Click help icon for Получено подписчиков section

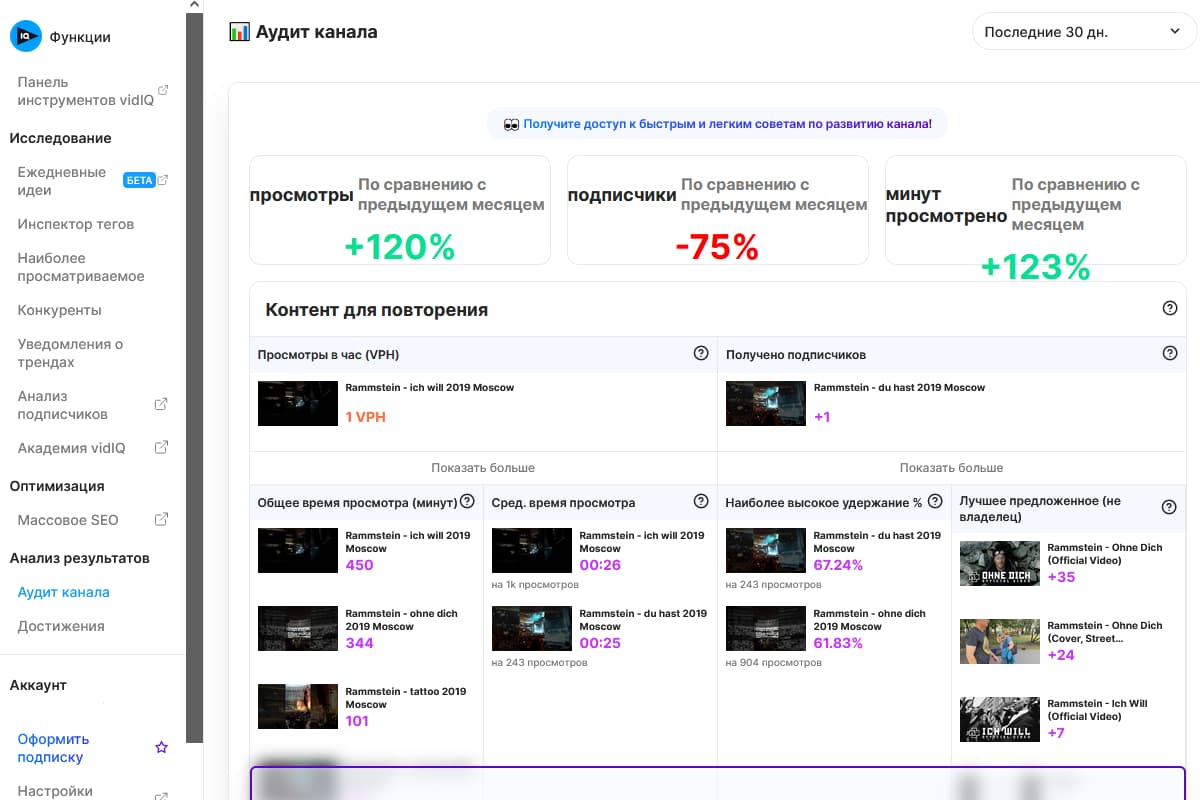[x=1169, y=352]
